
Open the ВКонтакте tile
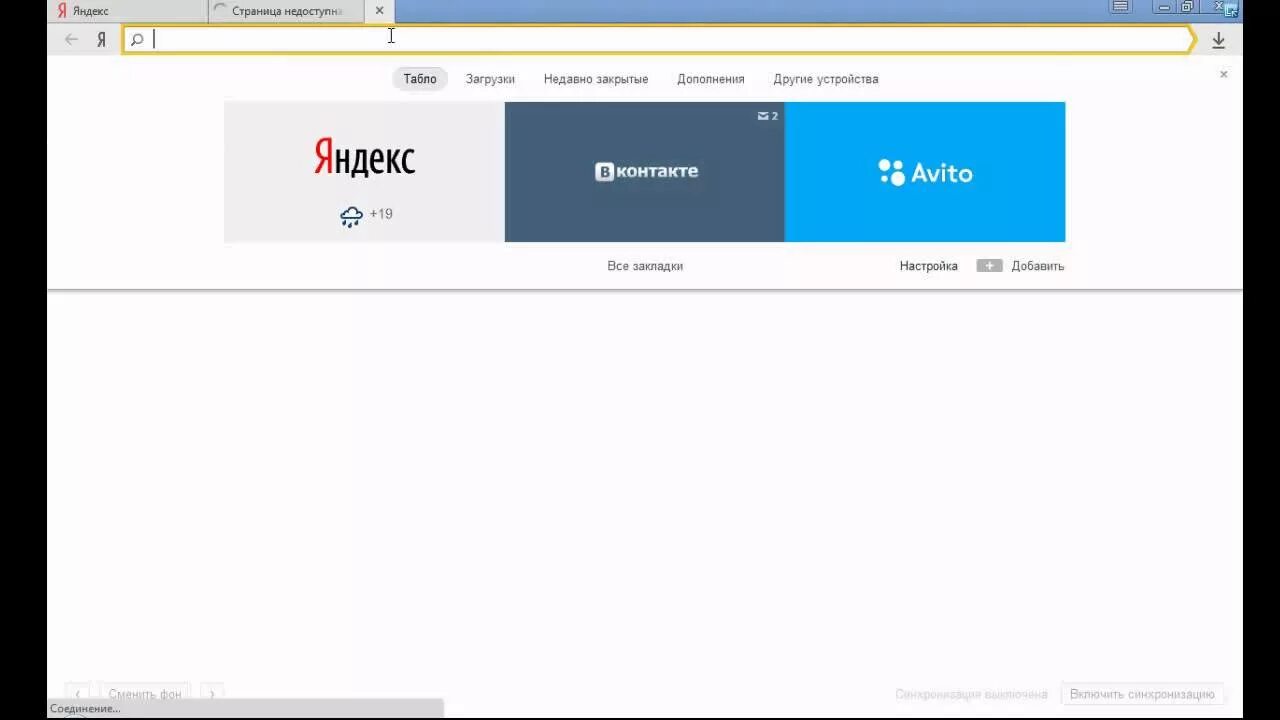click(645, 172)
